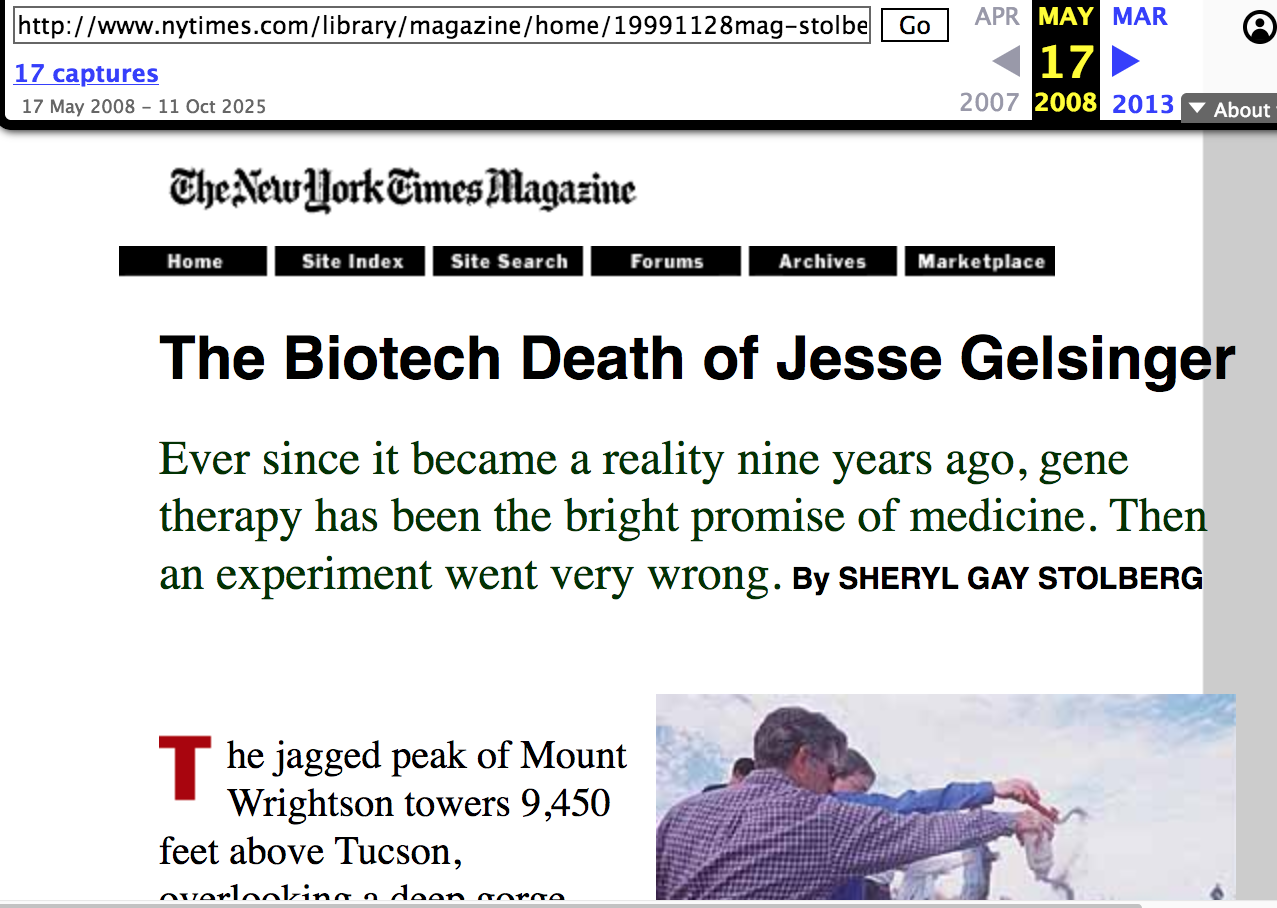The height and width of the screenshot is (908, 1277).
Task: Select the 2013 capture year
Action: tap(1142, 103)
